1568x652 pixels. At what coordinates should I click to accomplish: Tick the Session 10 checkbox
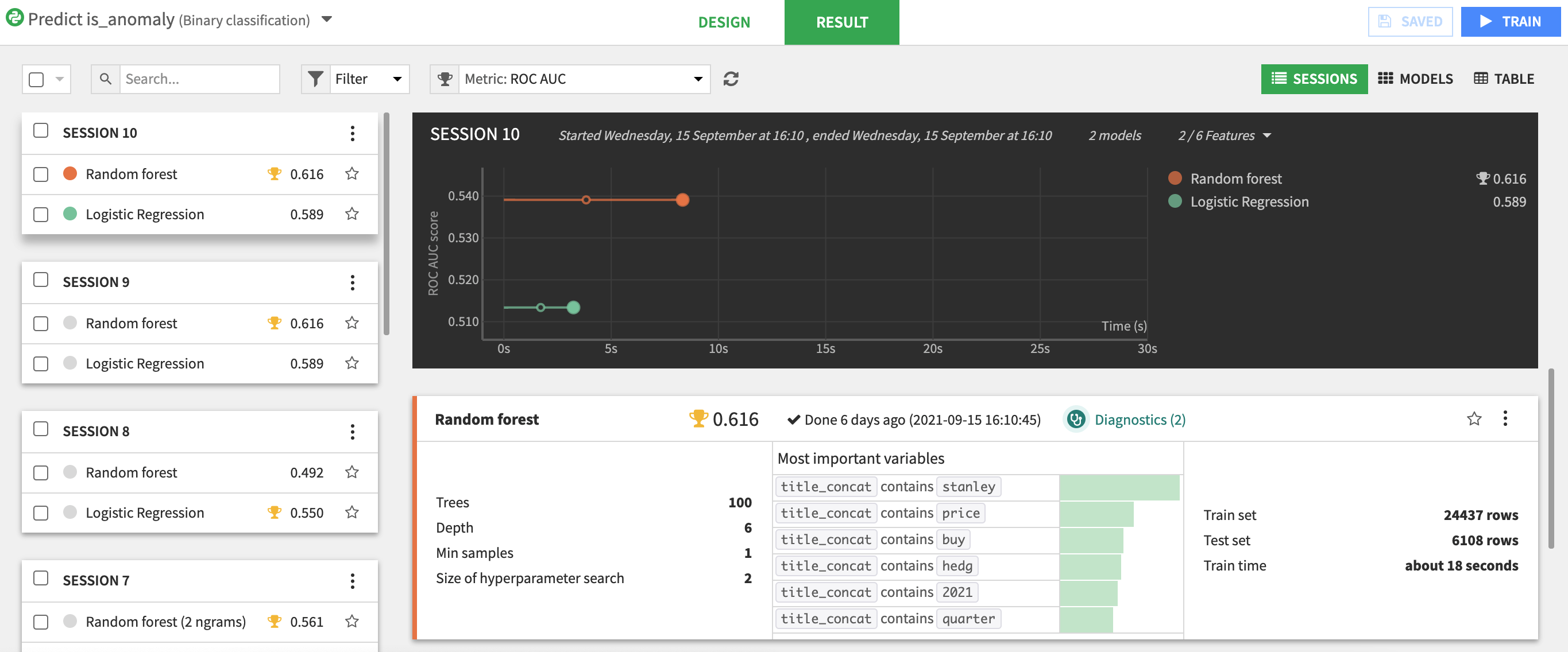(x=41, y=131)
